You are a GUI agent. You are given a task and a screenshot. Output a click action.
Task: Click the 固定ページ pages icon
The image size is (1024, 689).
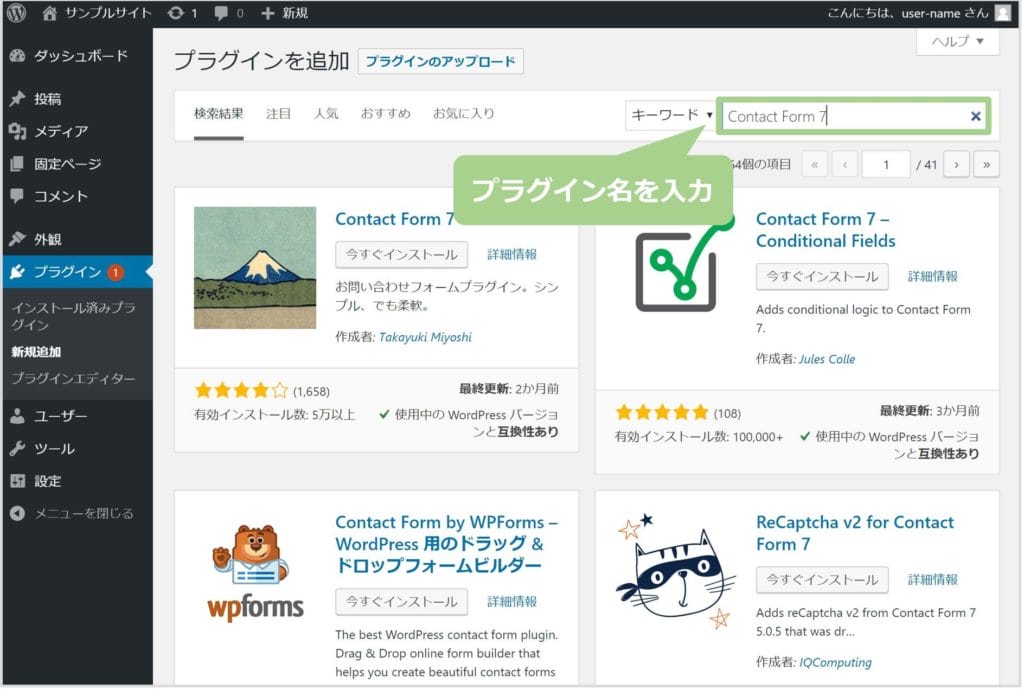pos(18,164)
